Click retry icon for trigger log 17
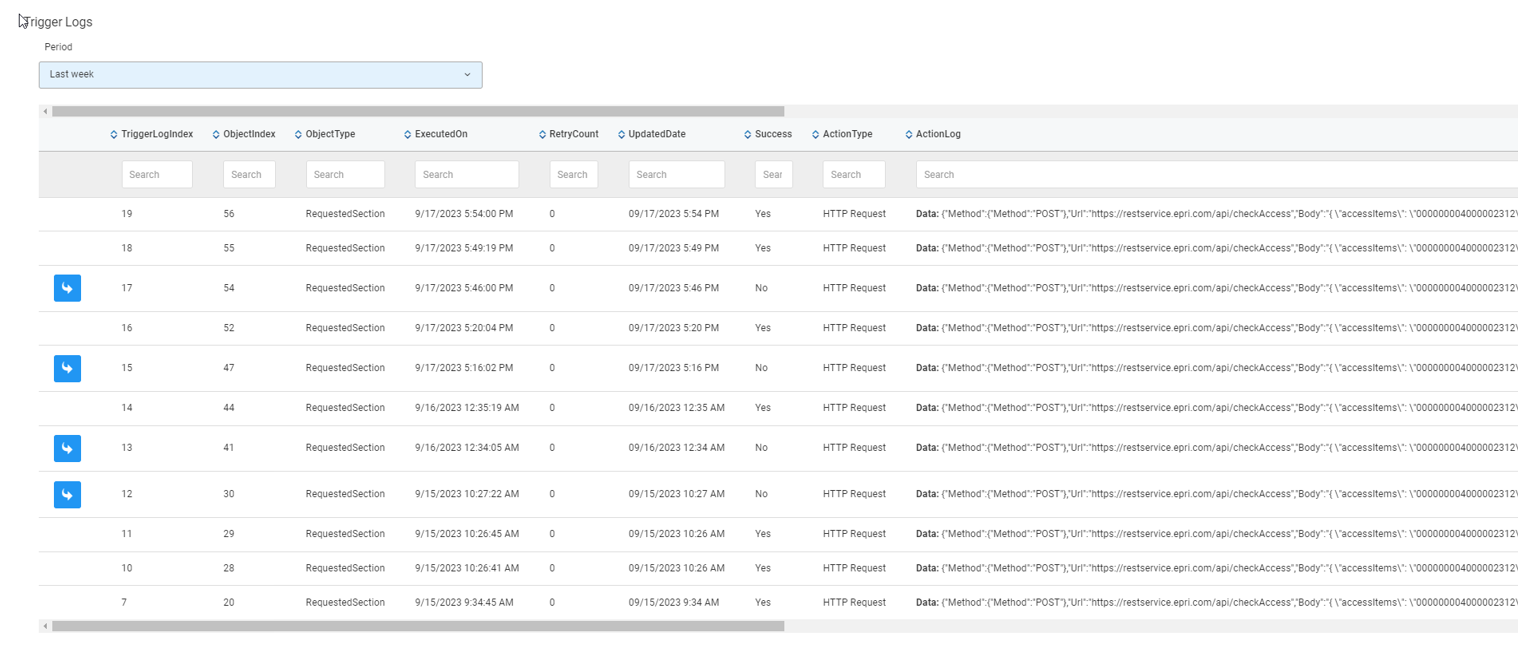Image resolution: width=1518 pixels, height=647 pixels. 67,288
